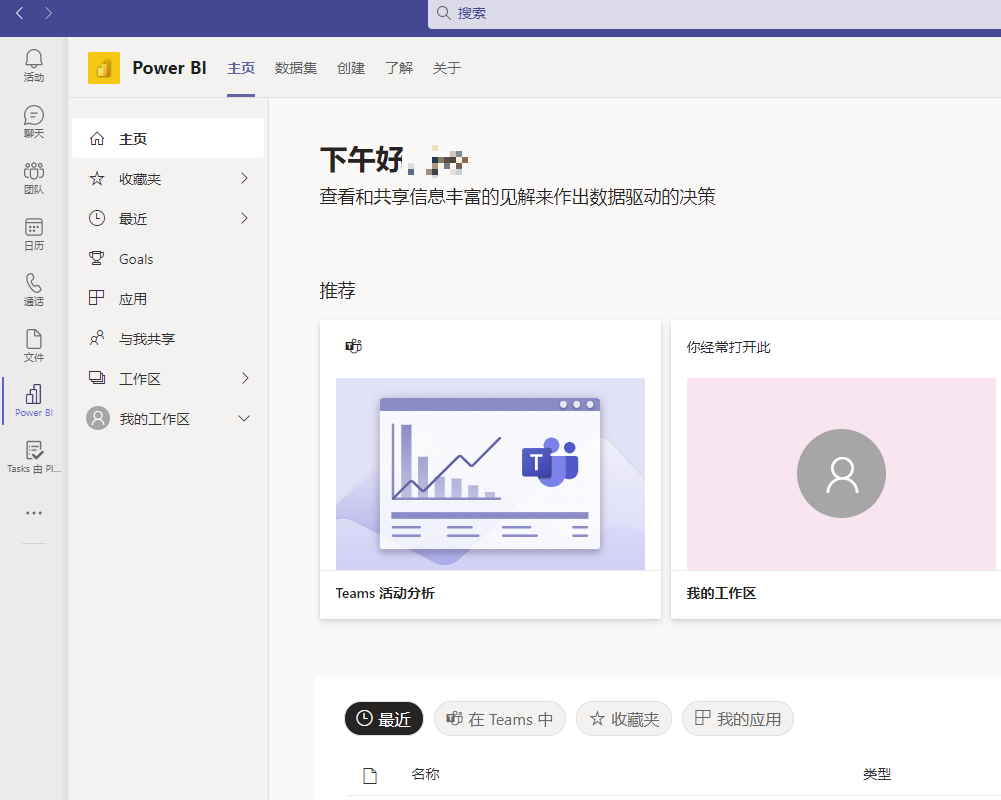
Task: Open the 我的工作区 card thumbnail
Action: (841, 474)
